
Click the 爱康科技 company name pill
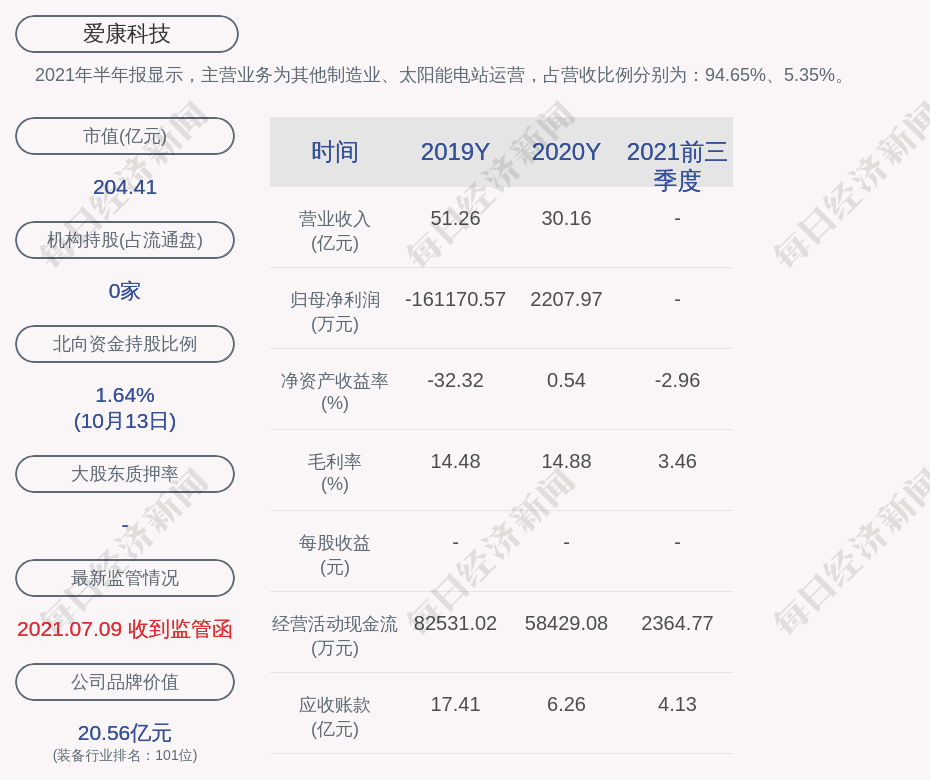(x=126, y=34)
